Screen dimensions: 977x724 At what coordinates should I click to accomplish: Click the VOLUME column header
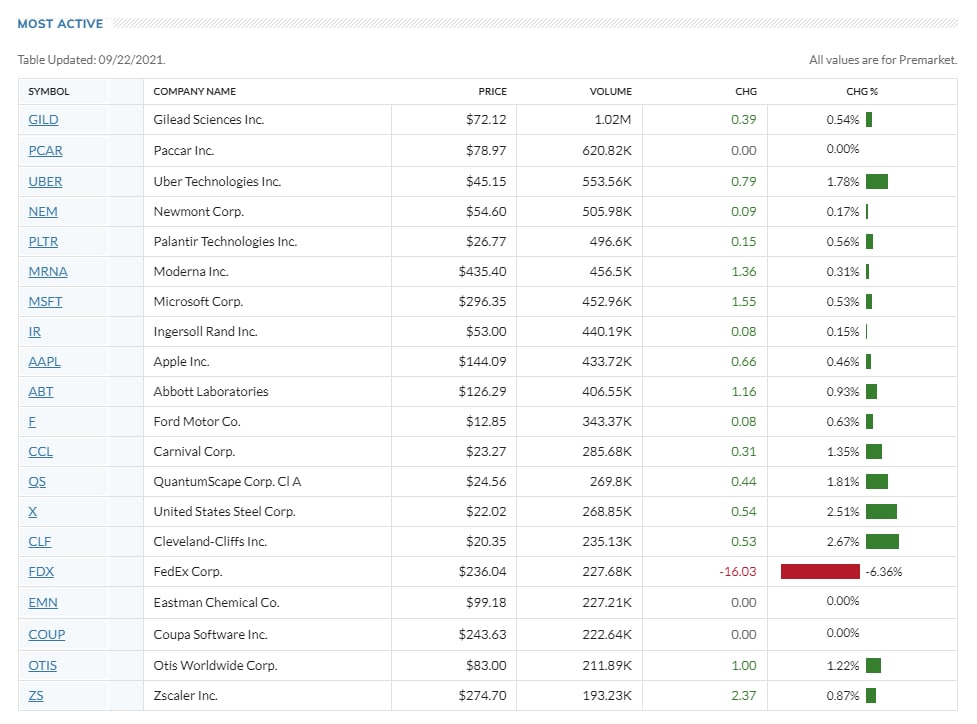tap(611, 92)
